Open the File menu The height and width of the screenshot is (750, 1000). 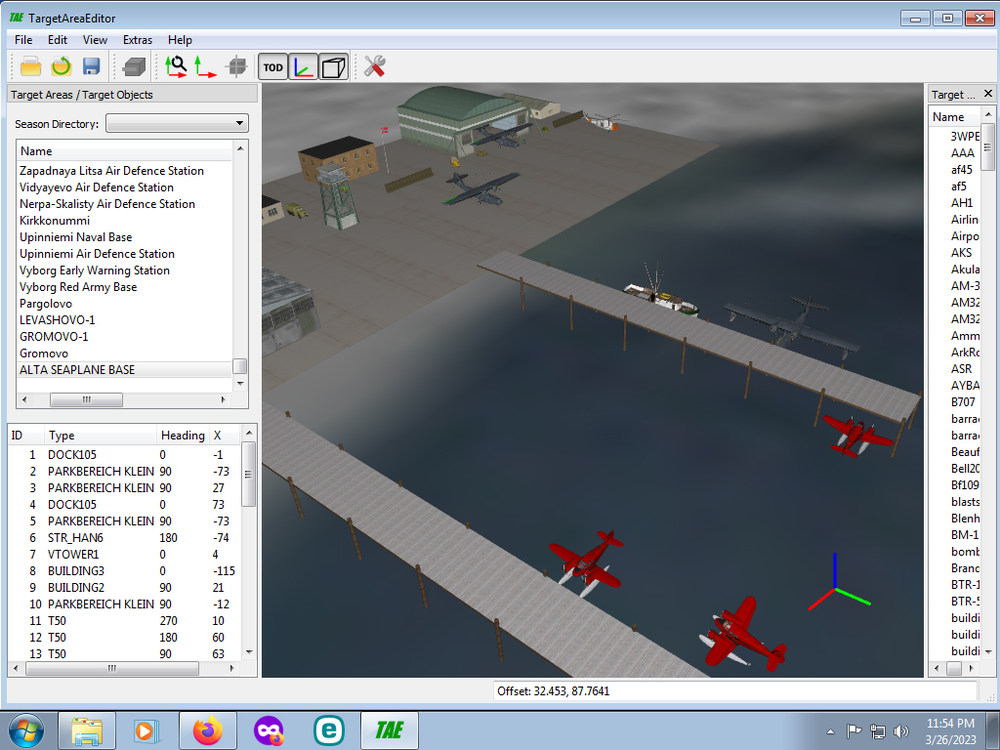point(23,40)
